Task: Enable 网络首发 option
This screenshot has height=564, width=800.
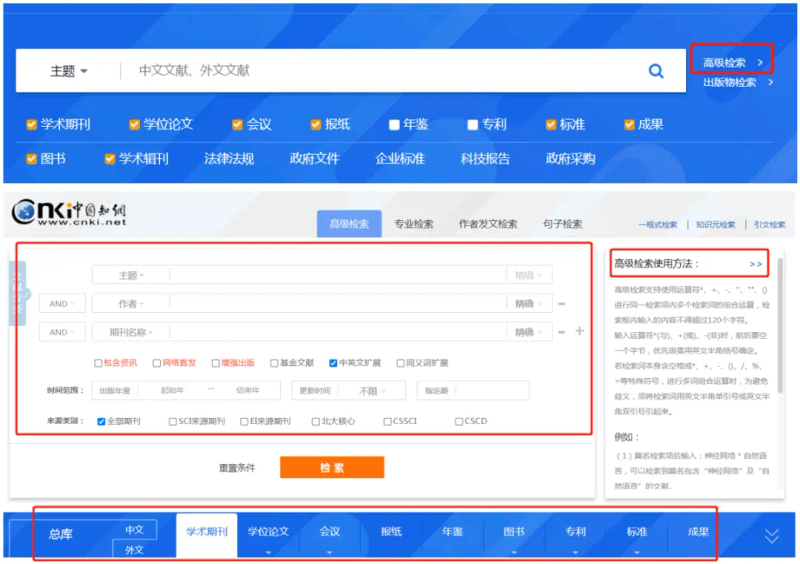Action: (157, 363)
